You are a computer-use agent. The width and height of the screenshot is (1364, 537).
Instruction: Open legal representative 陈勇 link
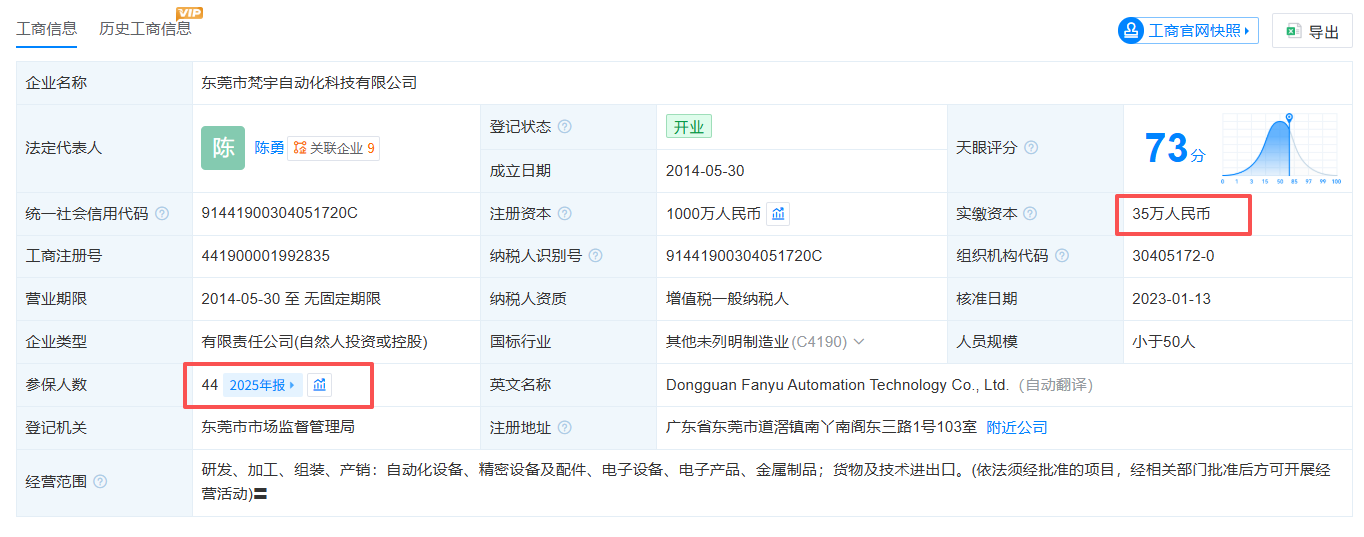[x=269, y=148]
